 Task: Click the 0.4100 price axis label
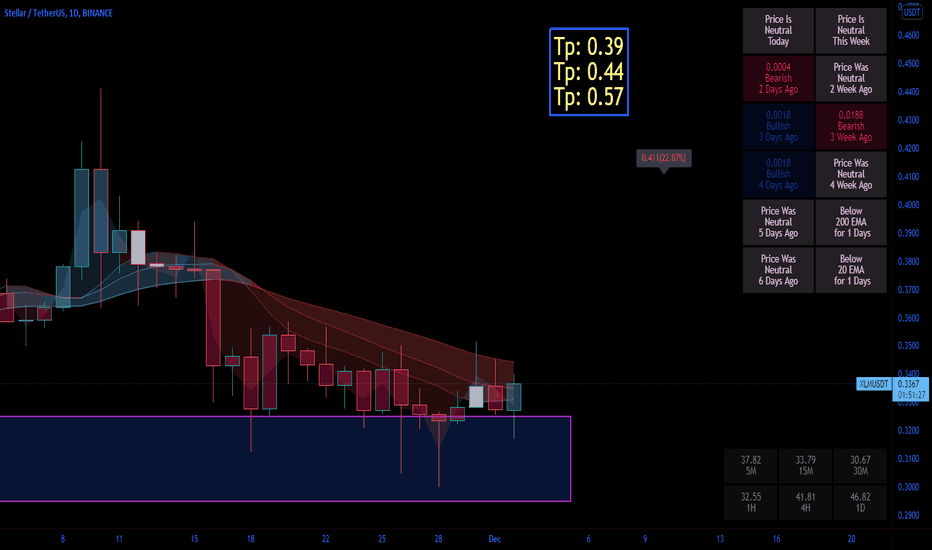pos(908,177)
